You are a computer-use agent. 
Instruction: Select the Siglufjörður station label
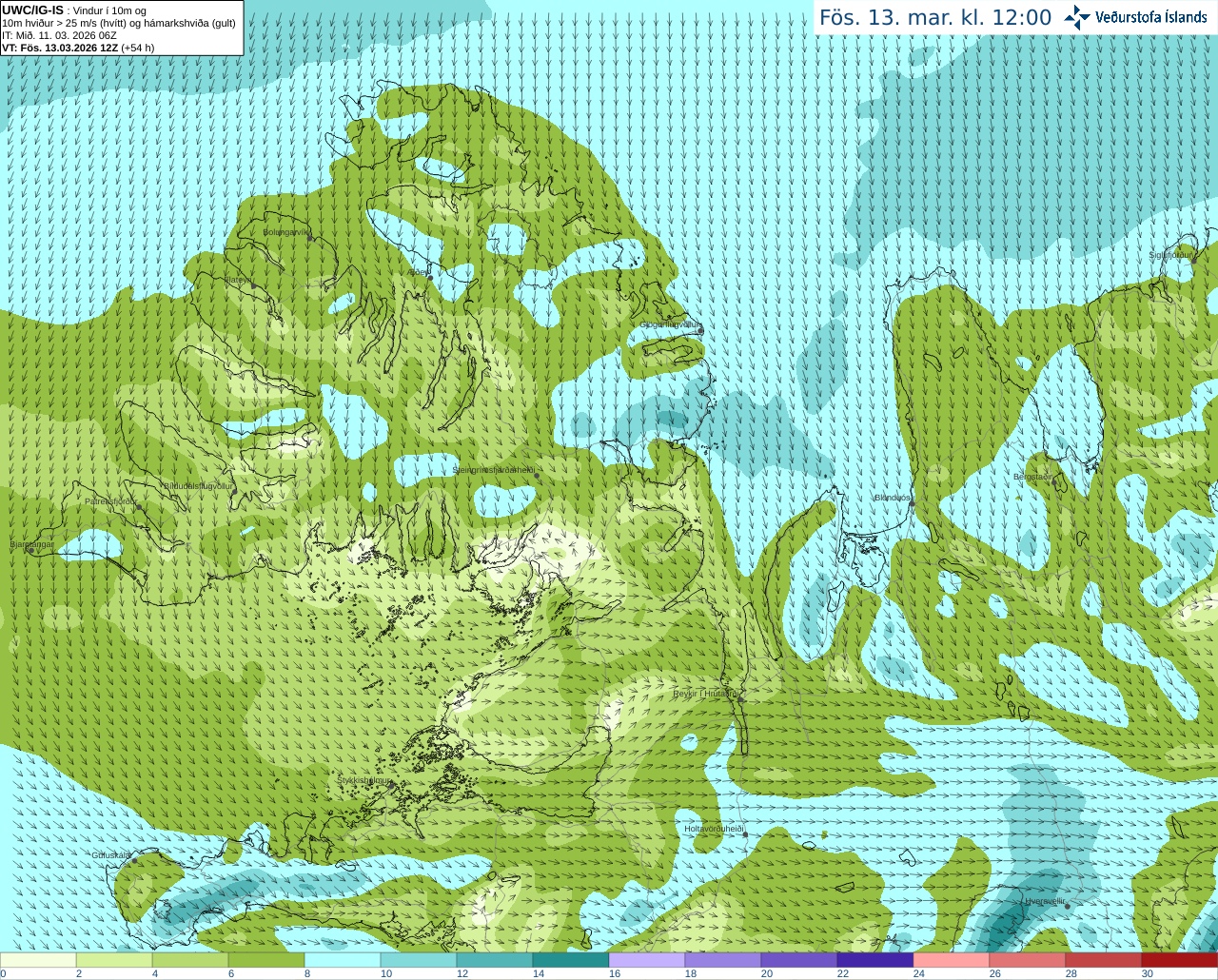click(1171, 255)
